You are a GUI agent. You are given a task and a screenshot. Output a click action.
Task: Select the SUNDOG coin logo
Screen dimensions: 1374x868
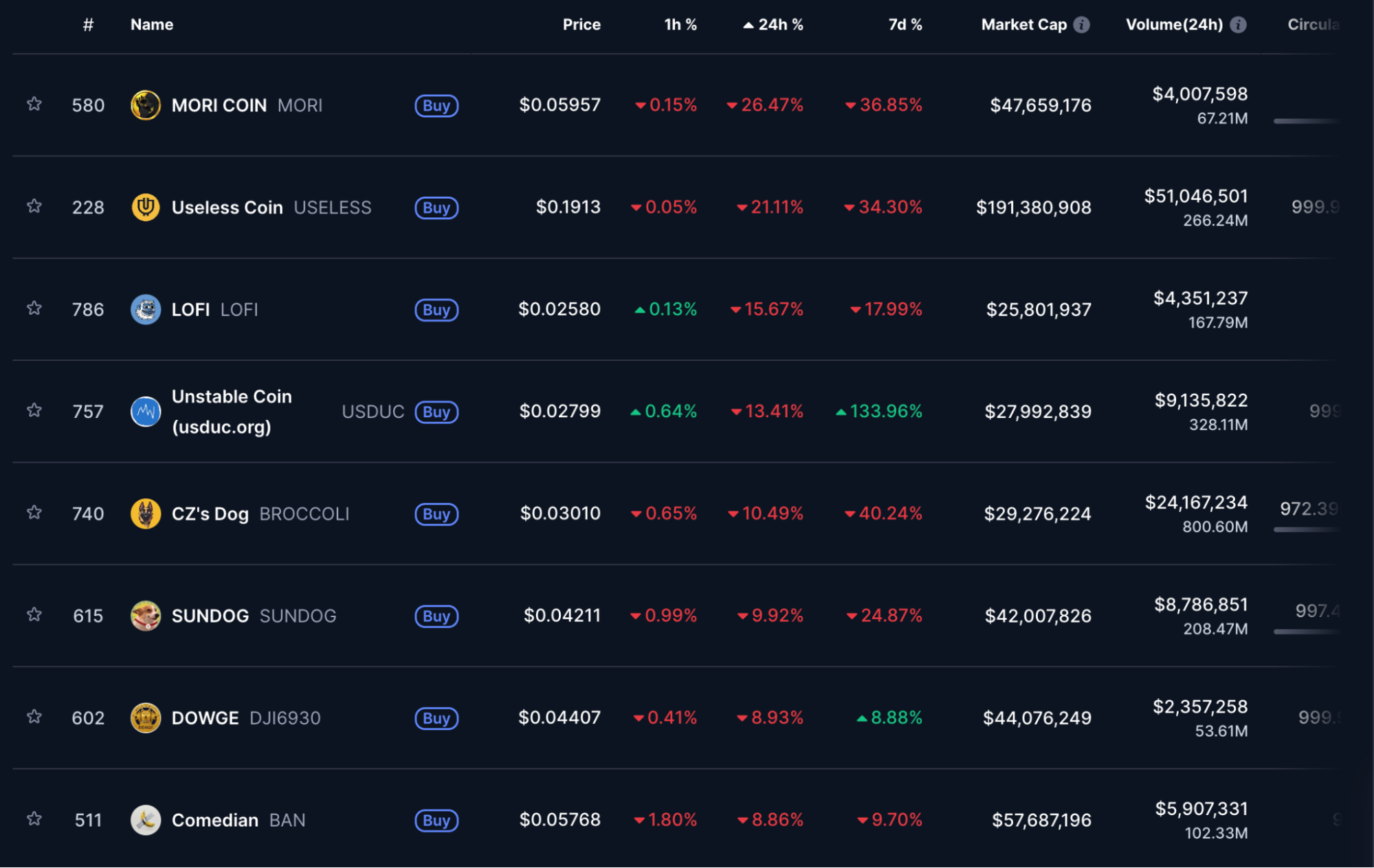(x=145, y=616)
